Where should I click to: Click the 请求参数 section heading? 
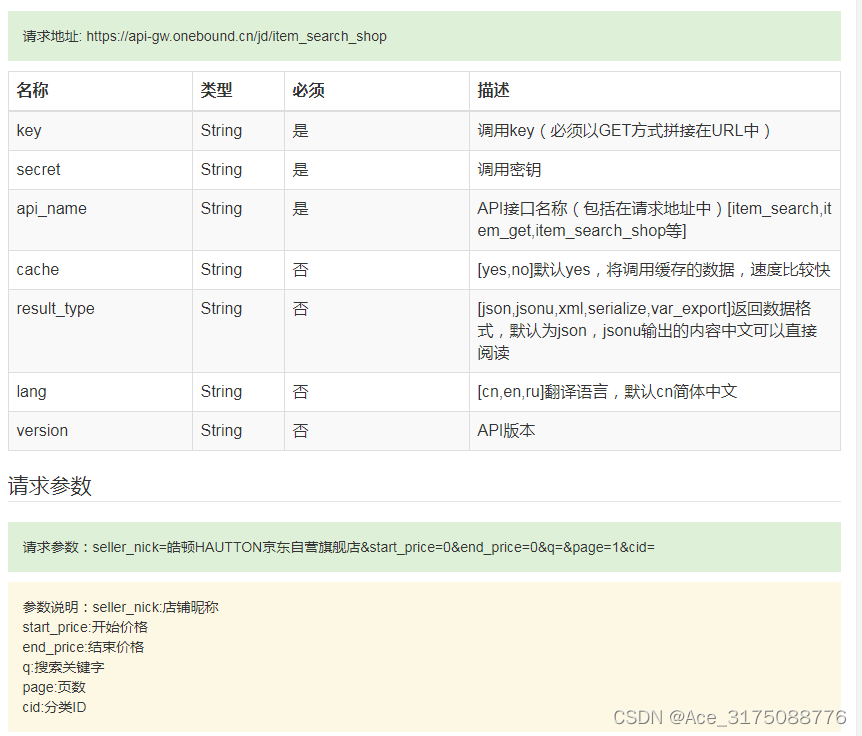pyautogui.click(x=49, y=486)
